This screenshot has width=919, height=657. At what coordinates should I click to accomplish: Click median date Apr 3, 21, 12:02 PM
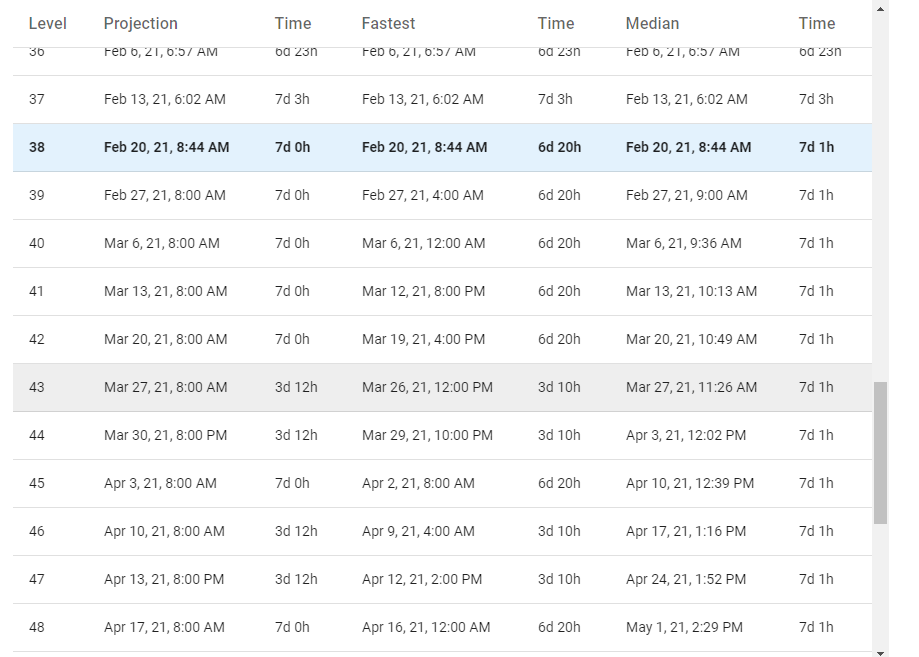coord(685,435)
